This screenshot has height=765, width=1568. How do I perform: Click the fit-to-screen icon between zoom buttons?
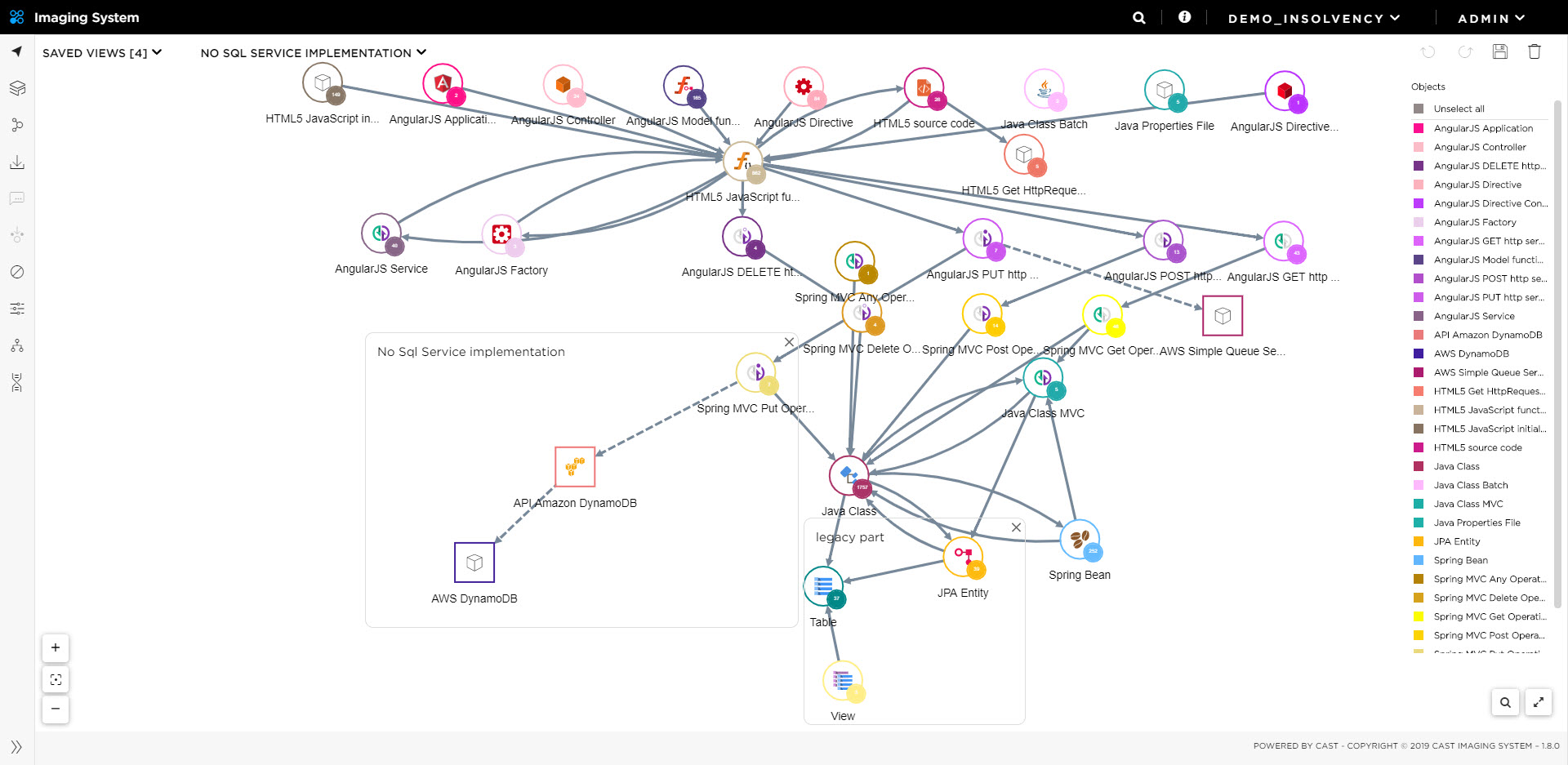[x=56, y=679]
